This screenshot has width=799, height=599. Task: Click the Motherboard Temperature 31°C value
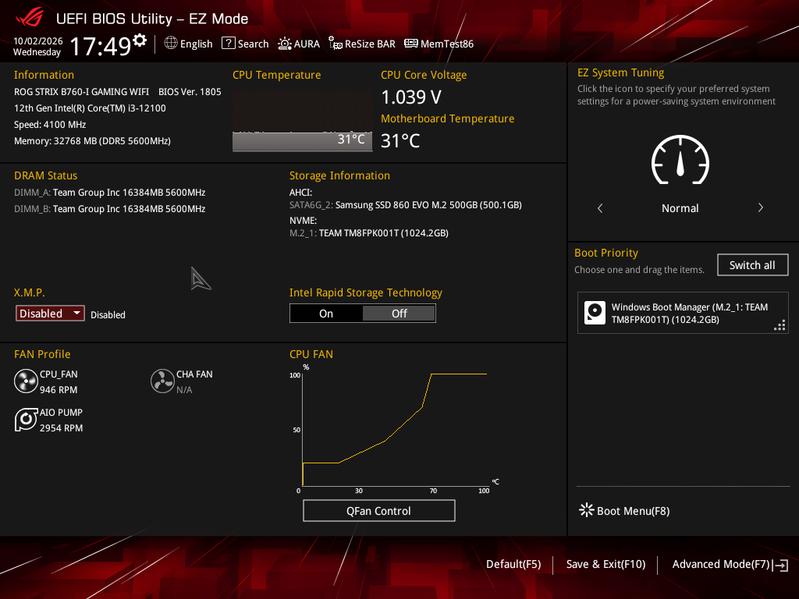[x=401, y=141]
